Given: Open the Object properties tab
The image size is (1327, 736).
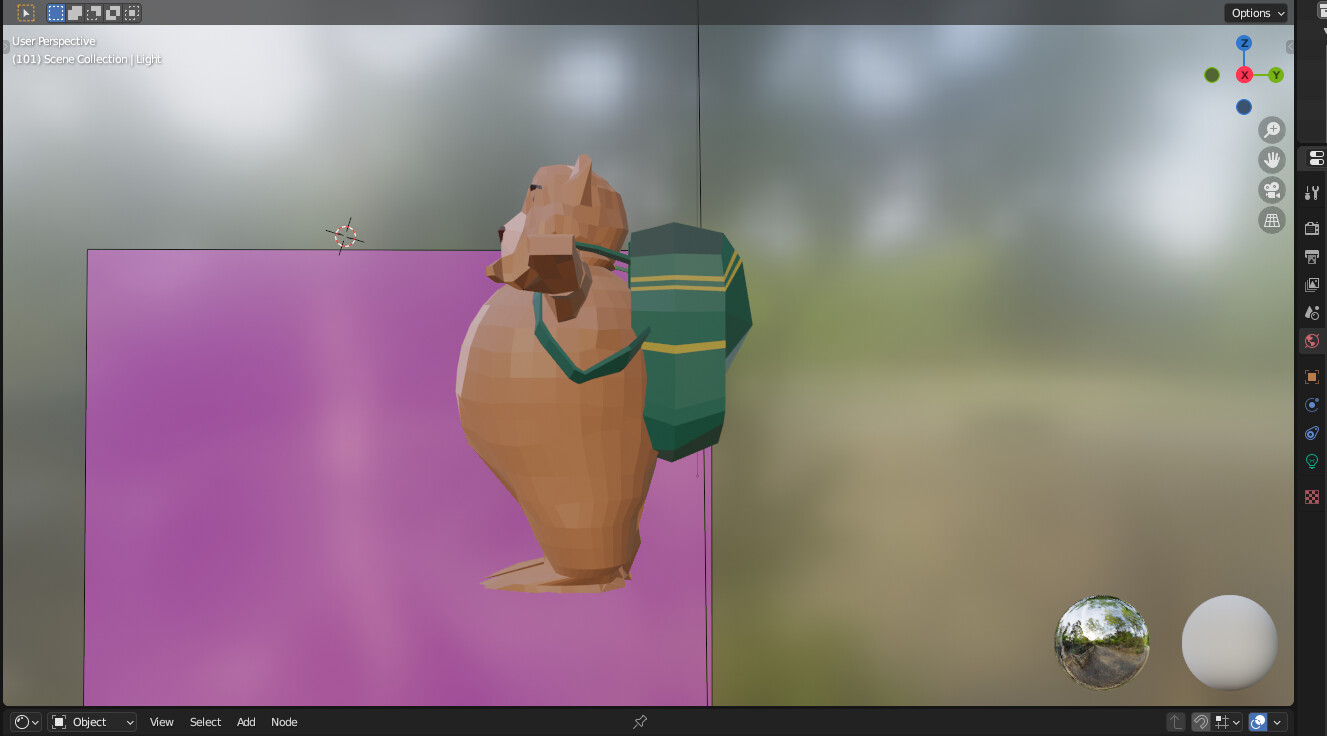Looking at the screenshot, I should point(1312,377).
